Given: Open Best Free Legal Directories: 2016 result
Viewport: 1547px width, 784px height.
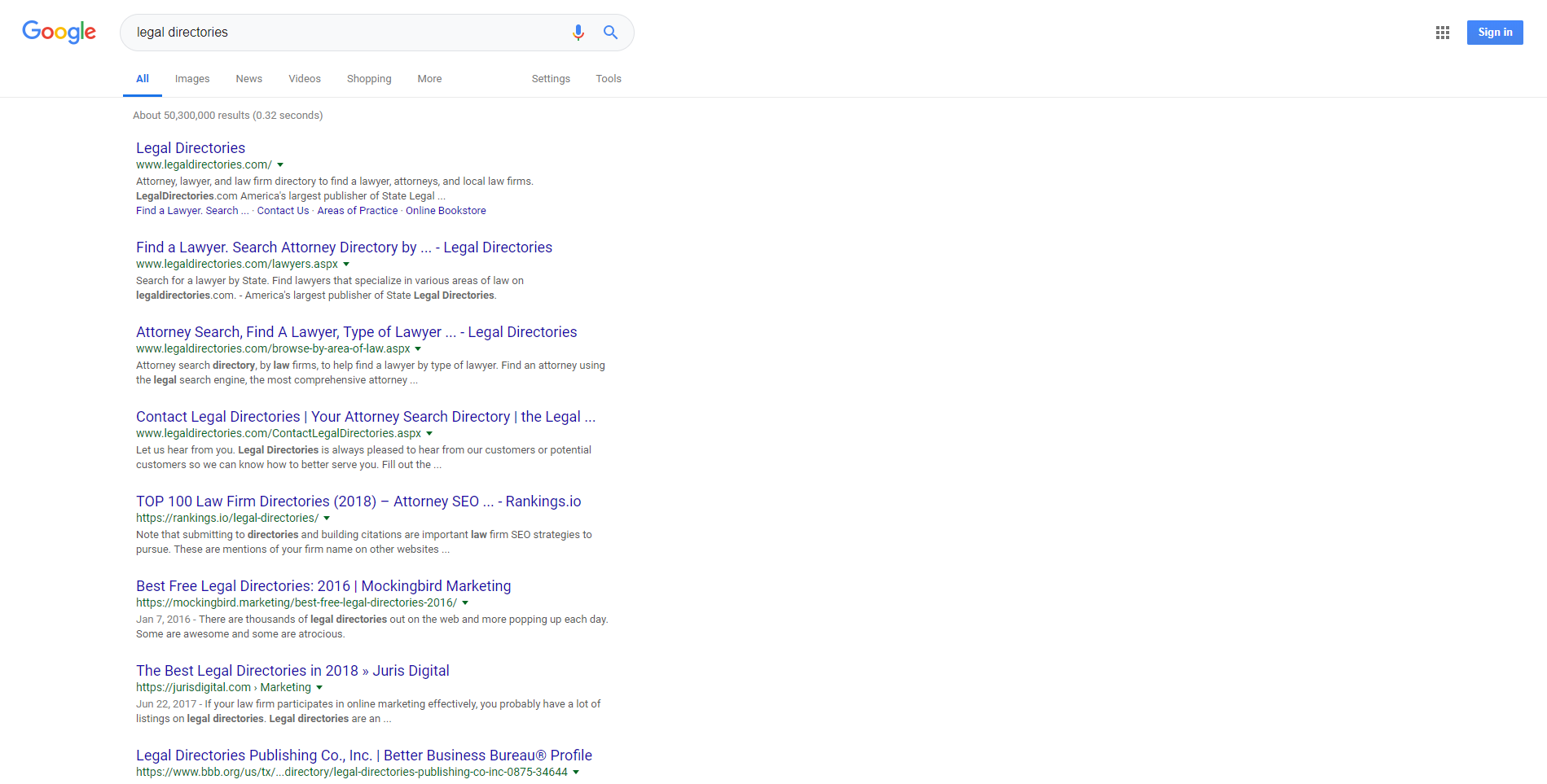Looking at the screenshot, I should point(323,586).
